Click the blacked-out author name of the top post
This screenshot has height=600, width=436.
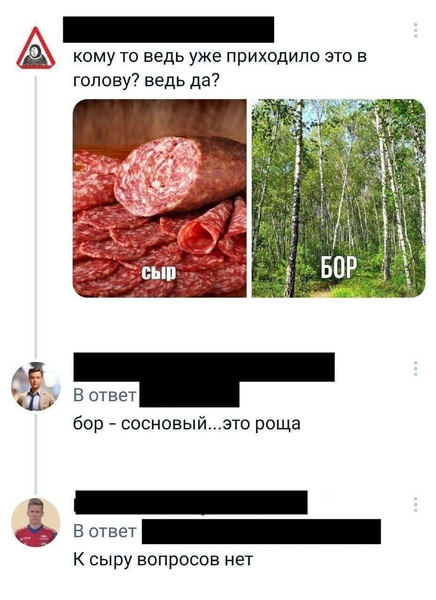[168, 29]
